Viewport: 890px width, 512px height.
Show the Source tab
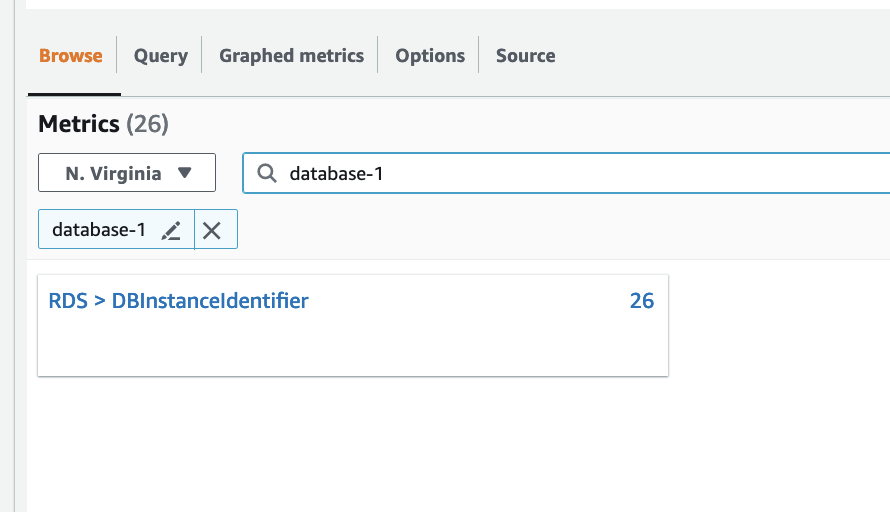525,56
